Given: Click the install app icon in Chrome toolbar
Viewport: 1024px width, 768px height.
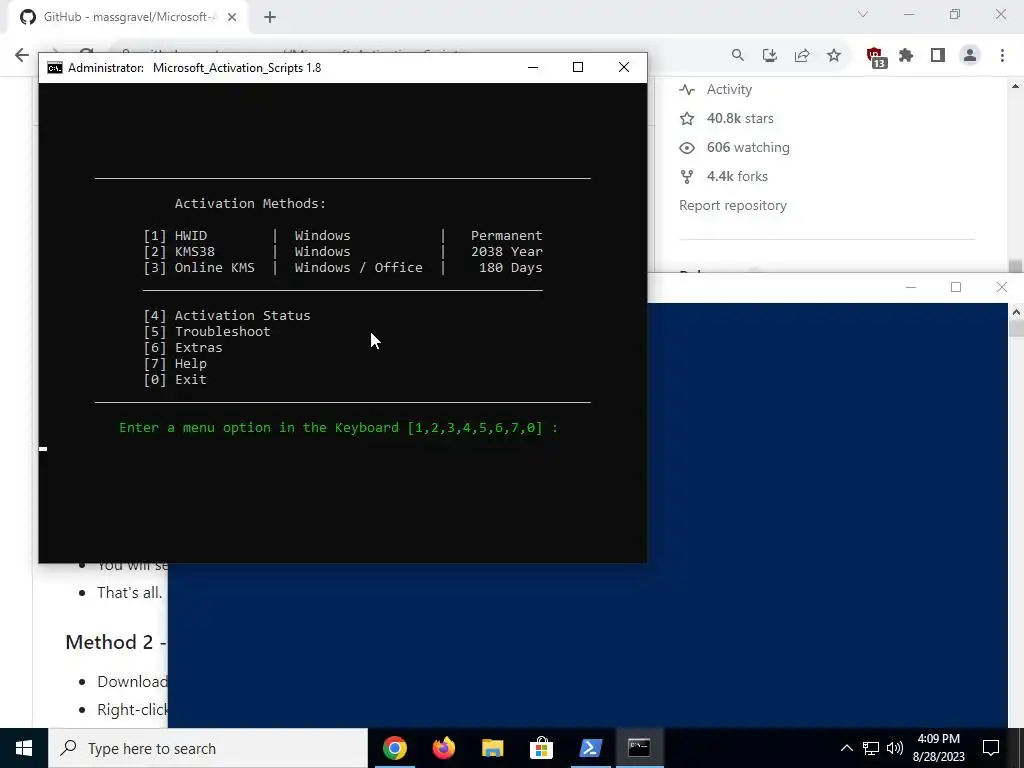Looking at the screenshot, I should click(769, 56).
